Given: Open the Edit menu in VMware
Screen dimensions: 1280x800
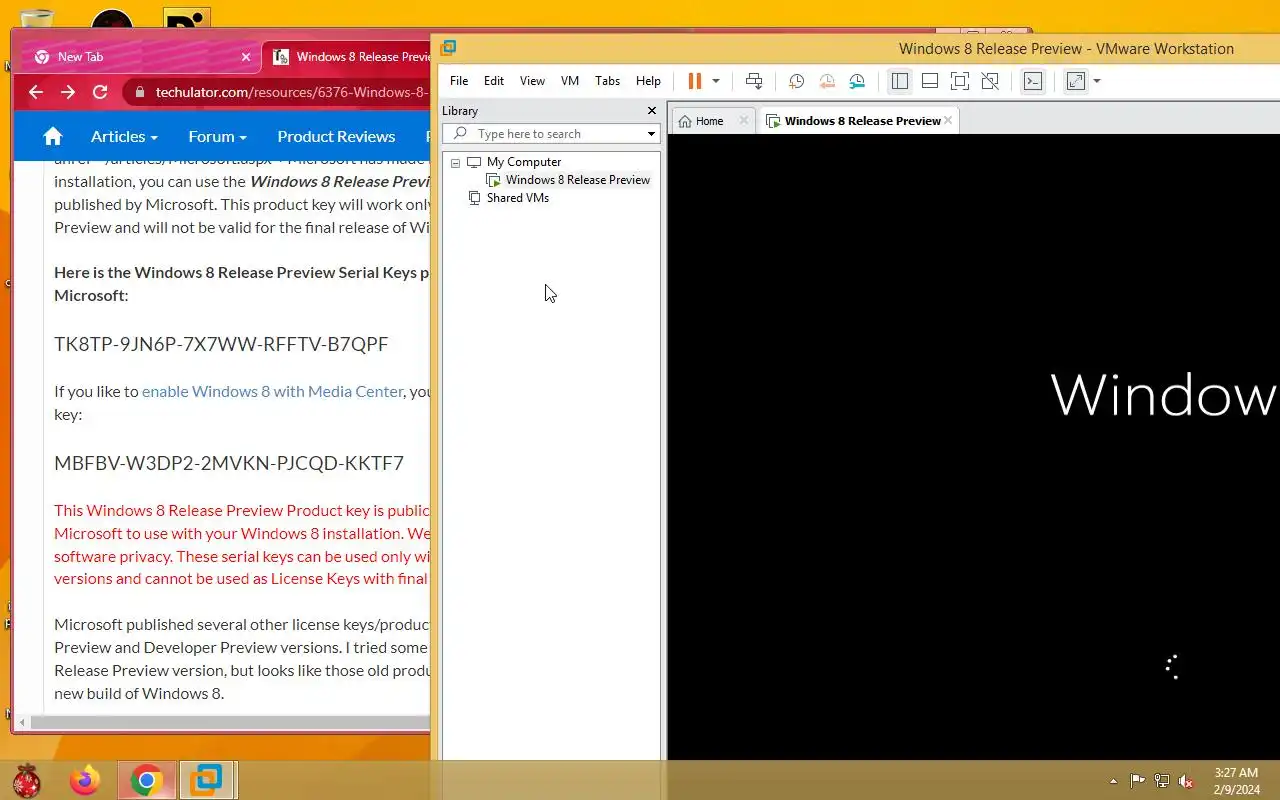Looking at the screenshot, I should 494,81.
